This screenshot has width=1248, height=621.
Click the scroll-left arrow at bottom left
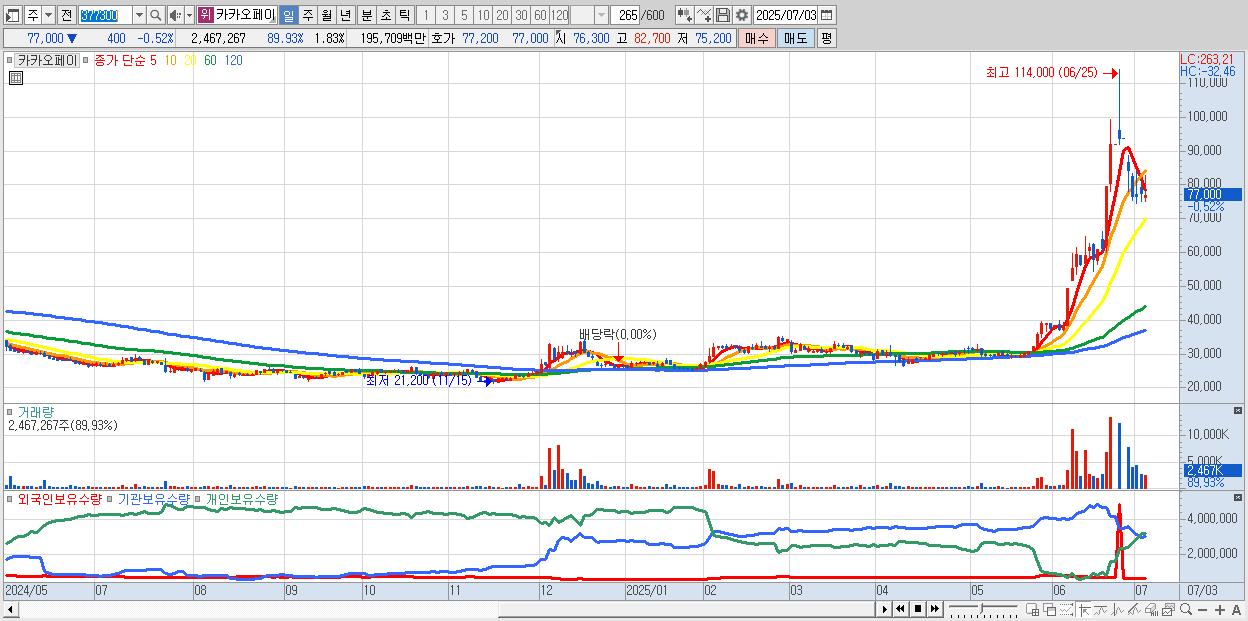point(11,609)
